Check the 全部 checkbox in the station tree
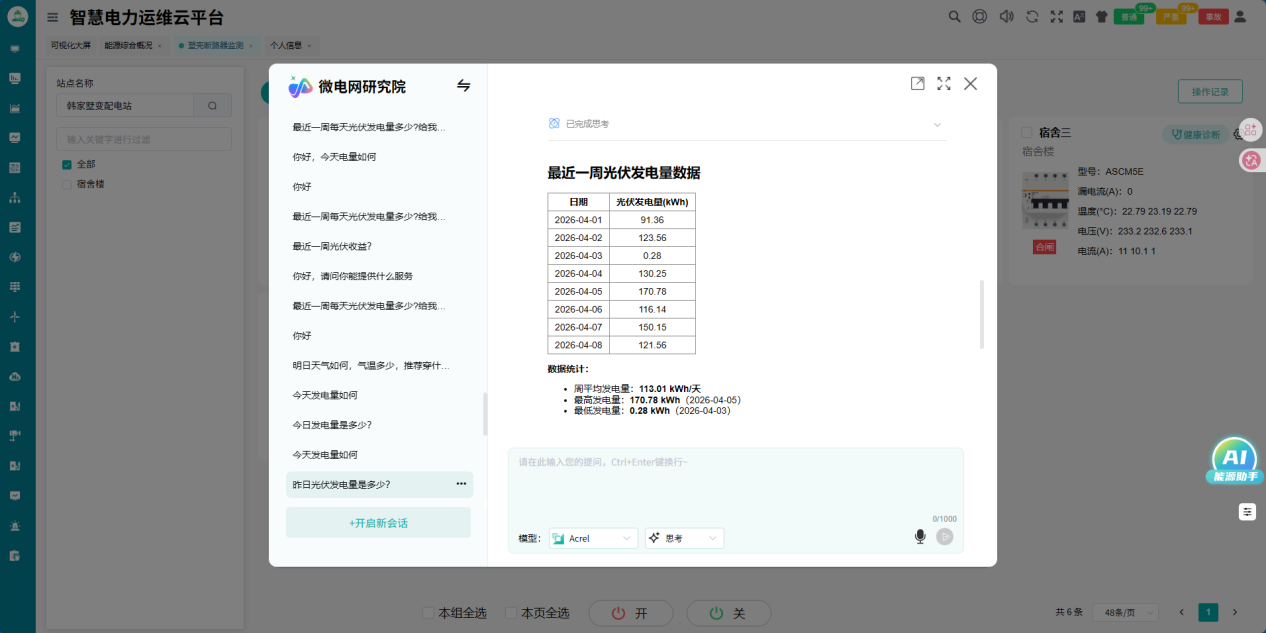The height and width of the screenshot is (633, 1266). tap(67, 164)
